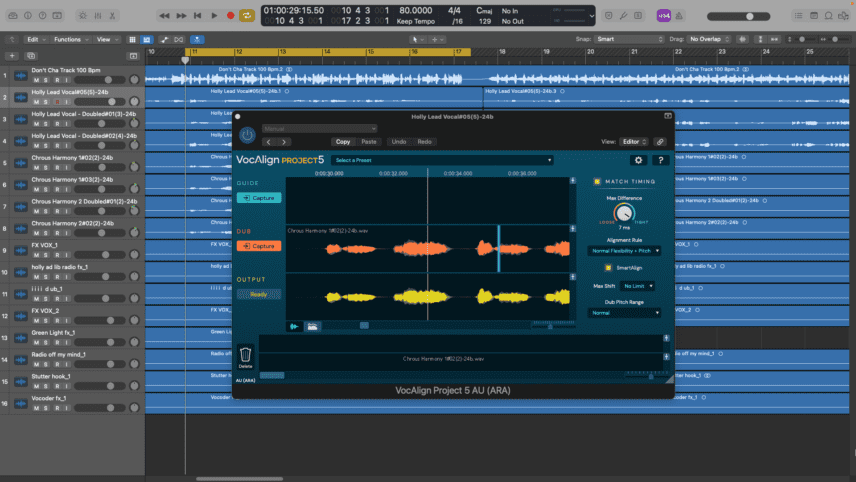
Task: Open the Select a Preset dropdown in VocAlign
Action: (x=442, y=160)
